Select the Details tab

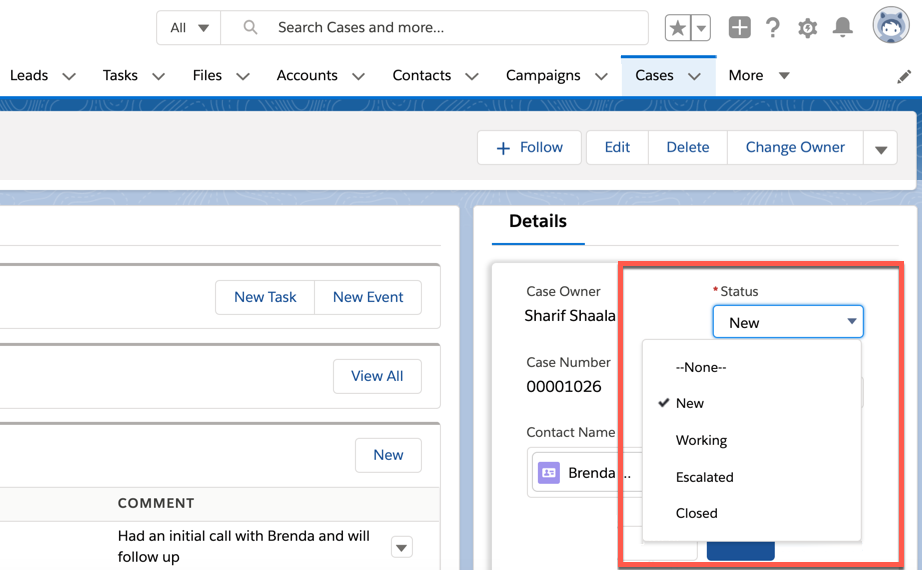[x=537, y=222]
